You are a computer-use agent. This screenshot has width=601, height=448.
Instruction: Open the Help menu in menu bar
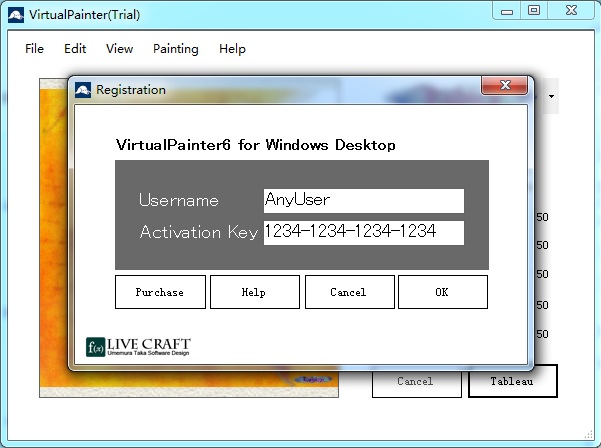[x=232, y=49]
